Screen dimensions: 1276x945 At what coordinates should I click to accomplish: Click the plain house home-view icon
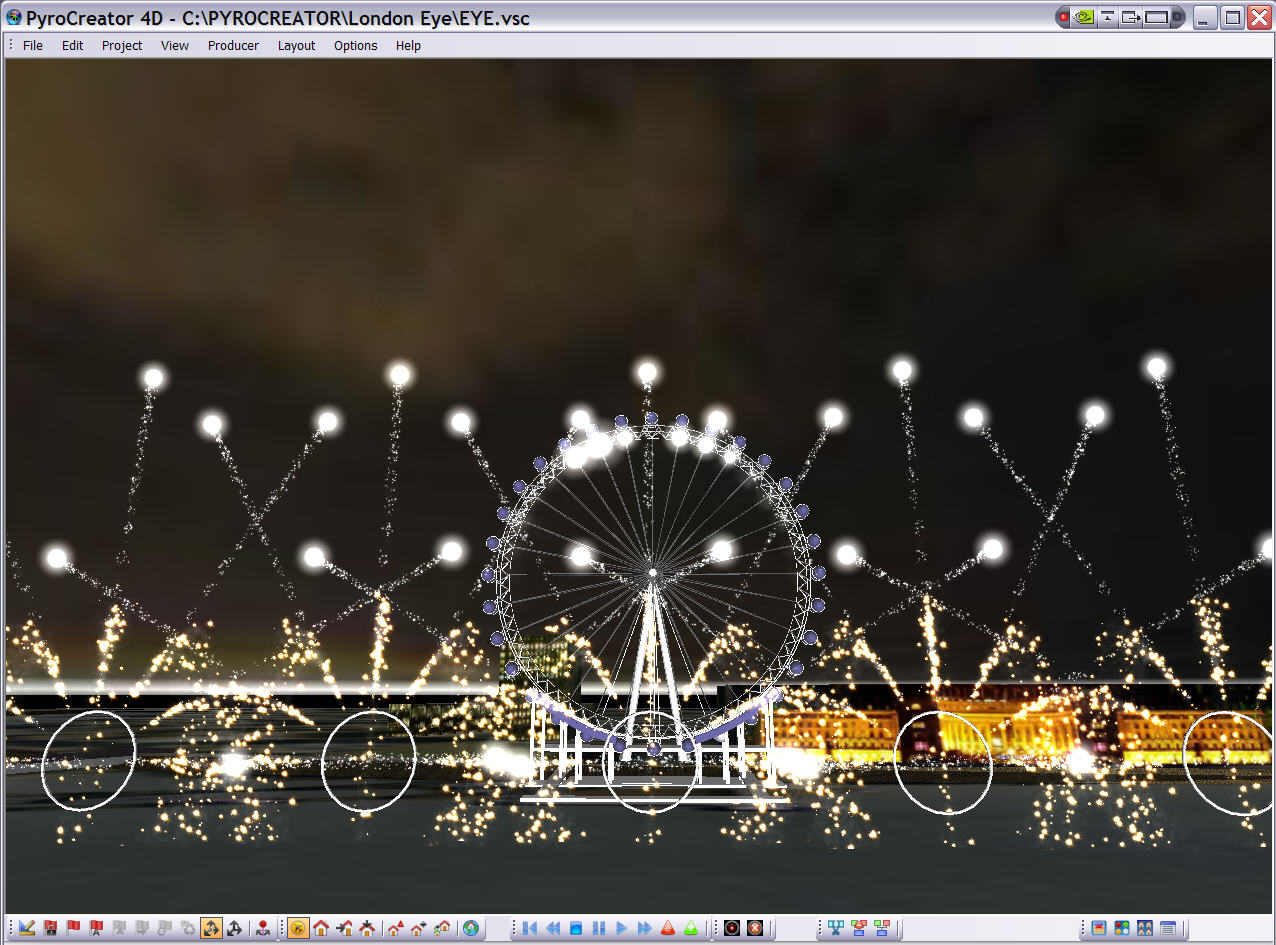[x=321, y=928]
